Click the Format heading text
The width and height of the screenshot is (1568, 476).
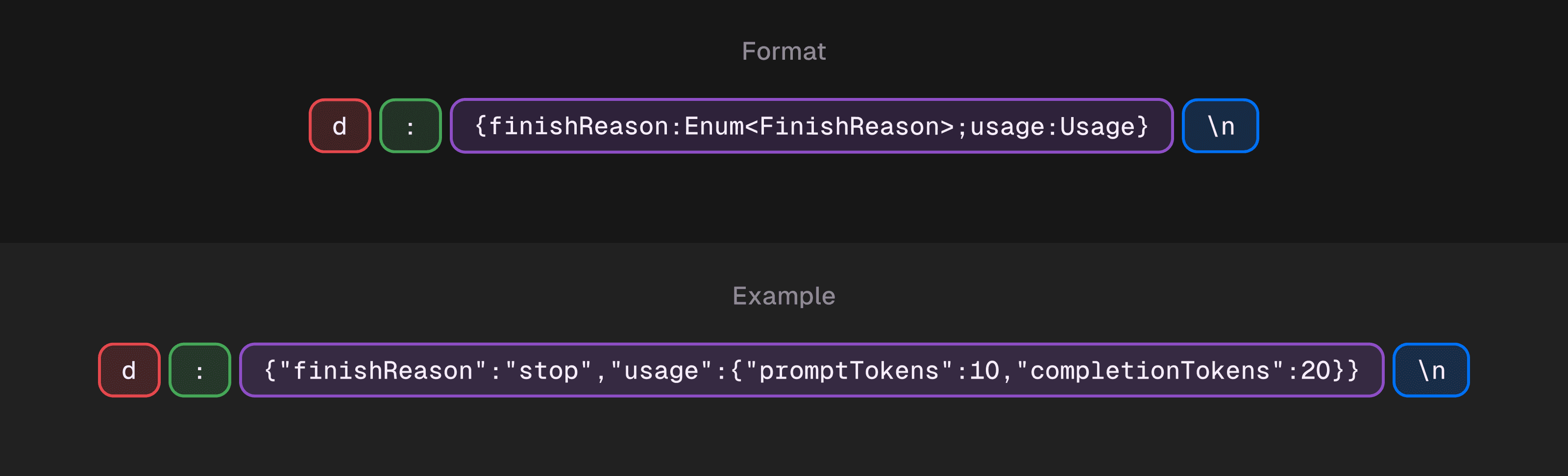click(x=784, y=51)
